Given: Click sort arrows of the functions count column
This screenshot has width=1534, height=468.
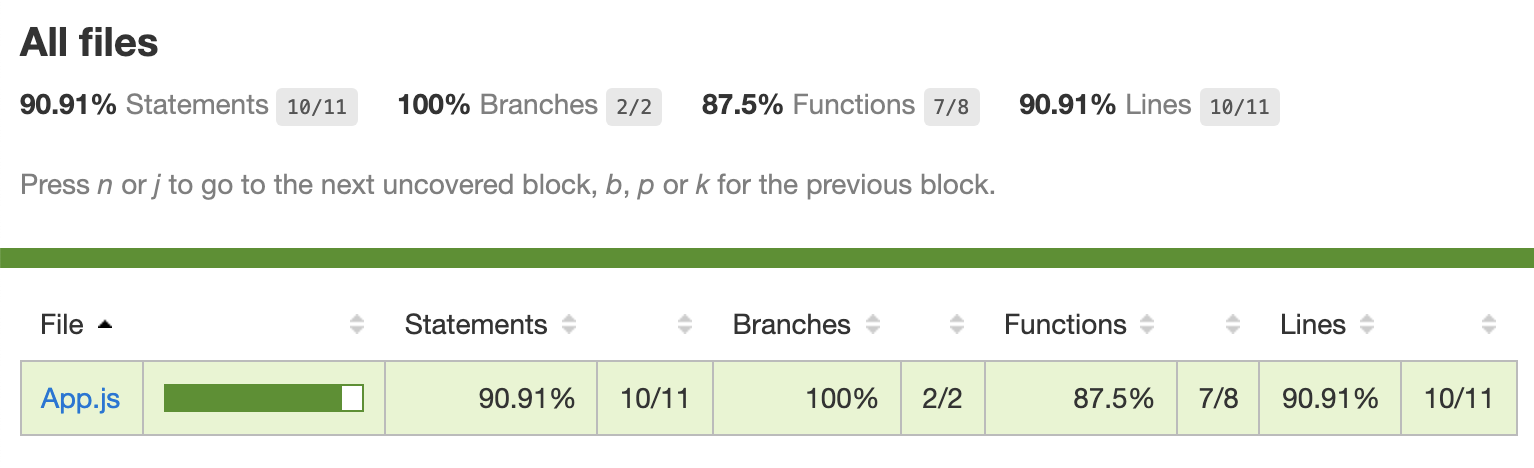Looking at the screenshot, I should 1233,325.
